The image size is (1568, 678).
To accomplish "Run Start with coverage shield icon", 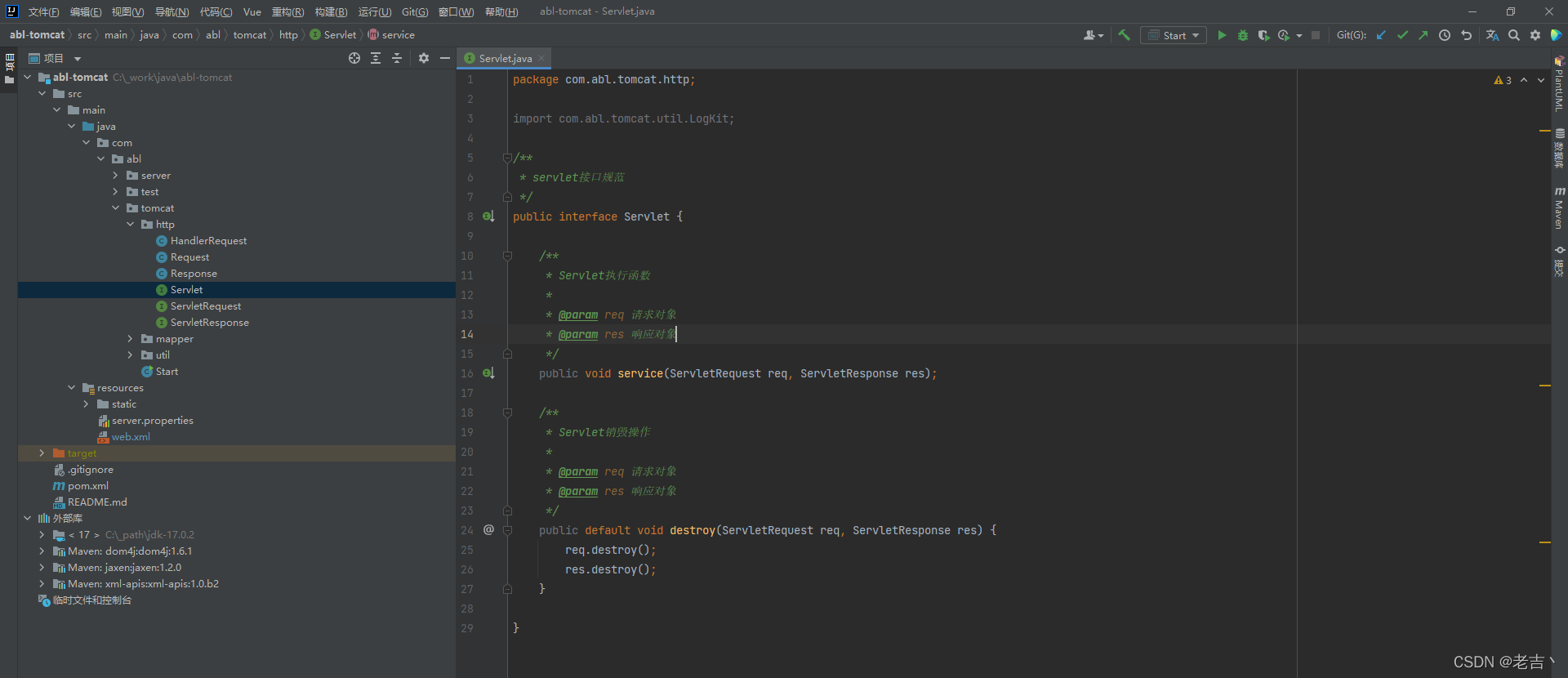I will (x=1263, y=35).
